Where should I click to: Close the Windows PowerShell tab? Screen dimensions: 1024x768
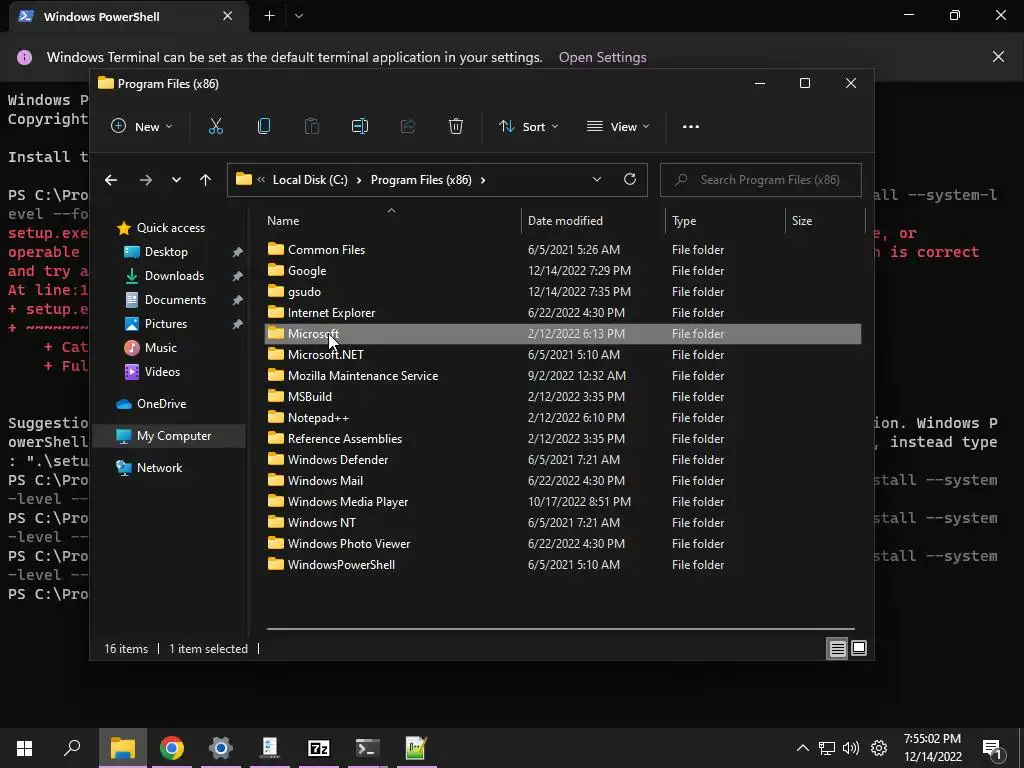click(x=227, y=16)
